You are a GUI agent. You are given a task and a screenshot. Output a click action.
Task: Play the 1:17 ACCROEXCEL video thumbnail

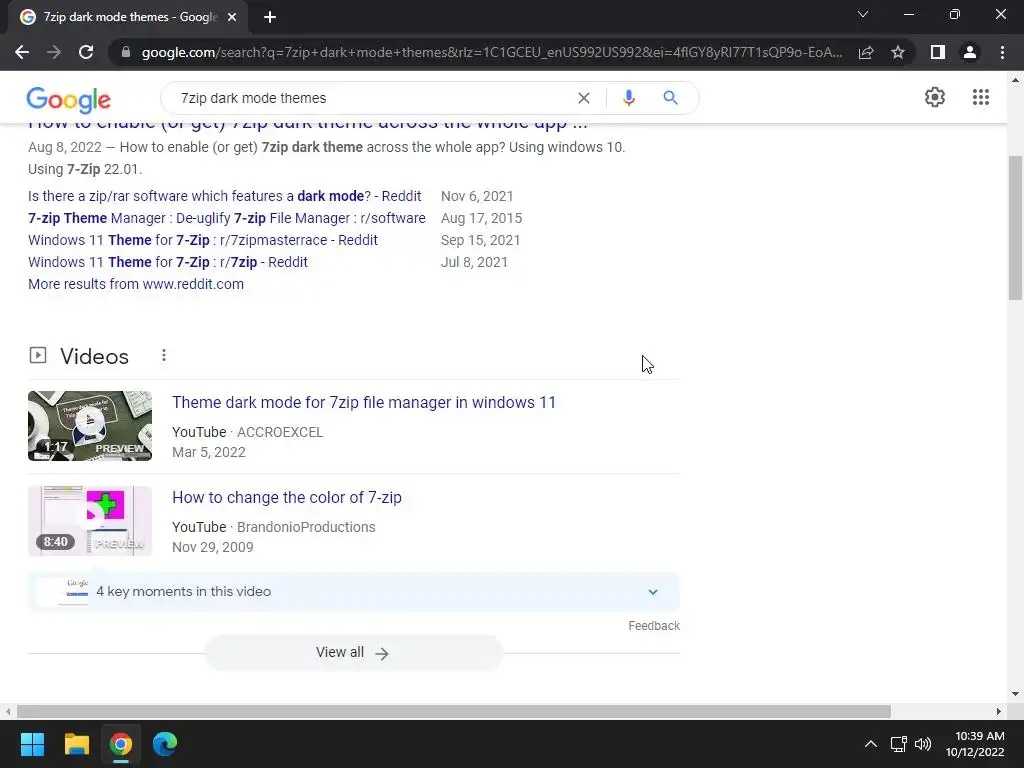point(90,426)
